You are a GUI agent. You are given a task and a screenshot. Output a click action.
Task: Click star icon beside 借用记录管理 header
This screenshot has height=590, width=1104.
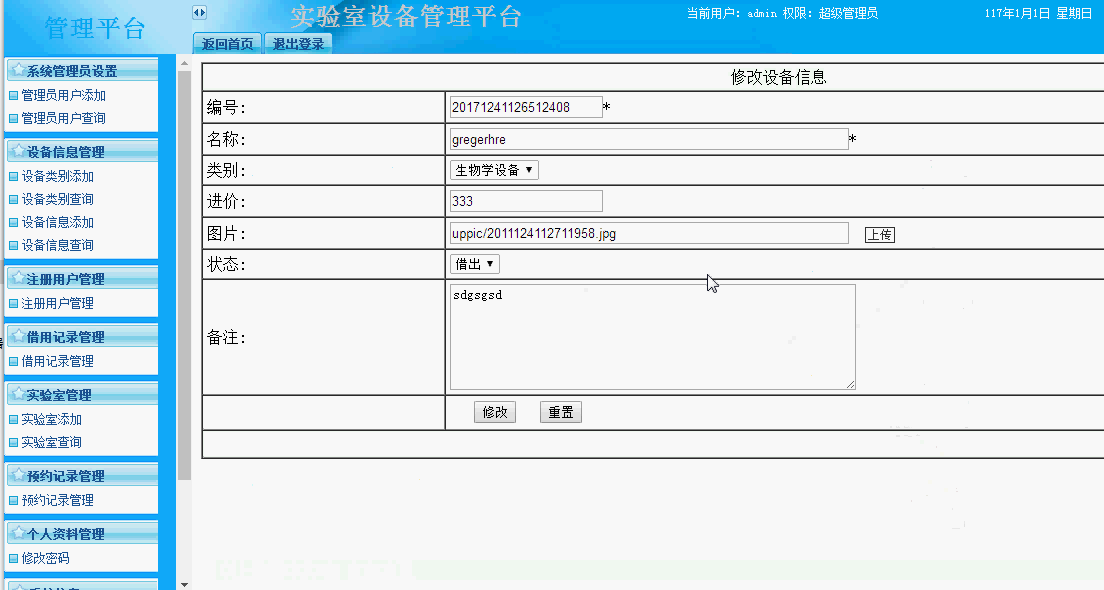point(18,336)
